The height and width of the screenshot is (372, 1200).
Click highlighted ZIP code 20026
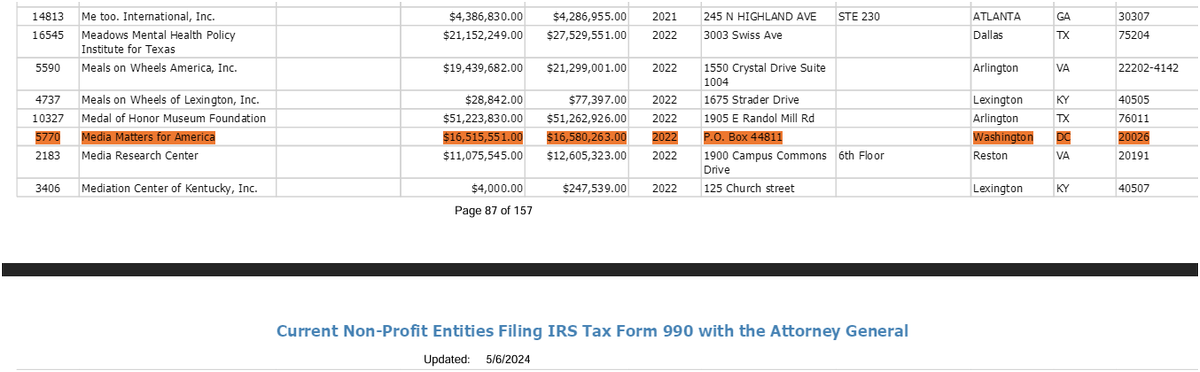(1135, 137)
